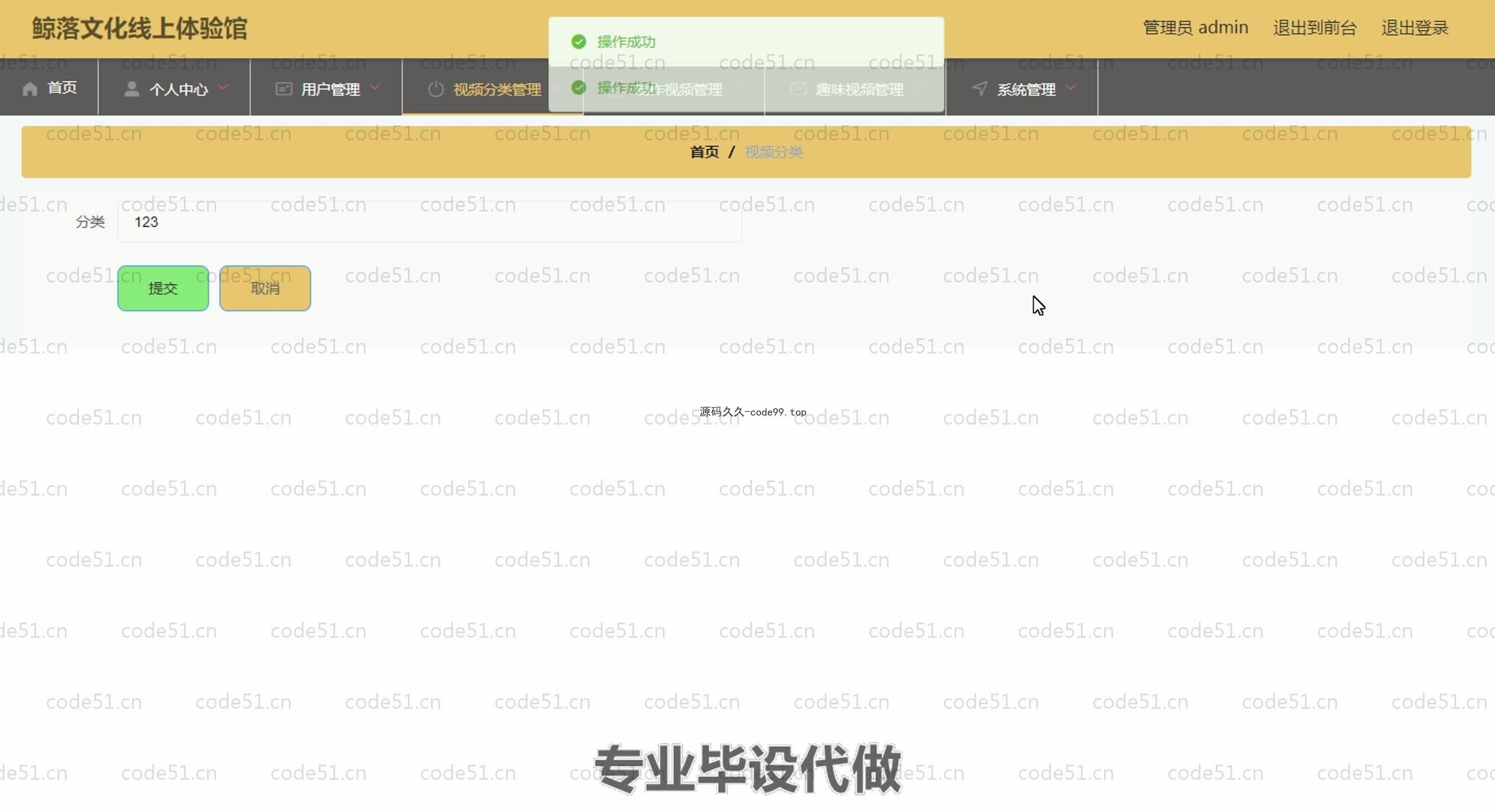This screenshot has width=1495, height=812.
Task: Cancel editing with 取消 button
Action: pos(265,288)
